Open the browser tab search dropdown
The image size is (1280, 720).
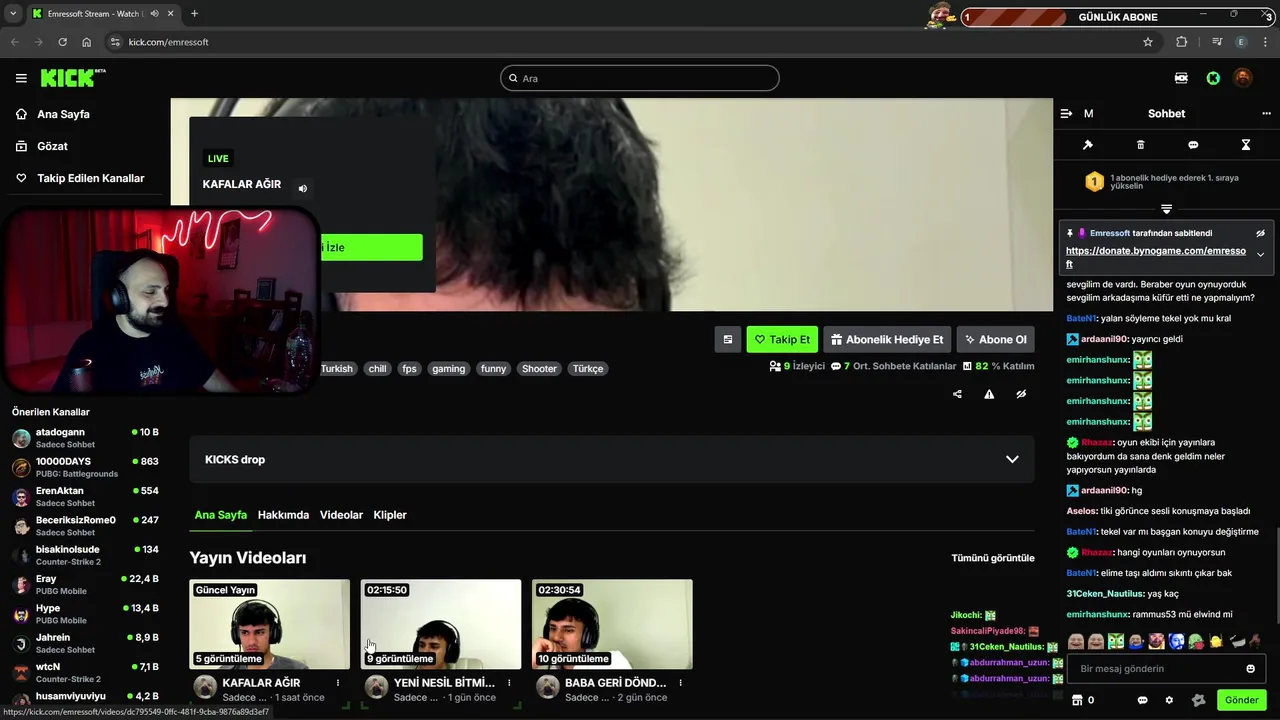click(x=13, y=14)
